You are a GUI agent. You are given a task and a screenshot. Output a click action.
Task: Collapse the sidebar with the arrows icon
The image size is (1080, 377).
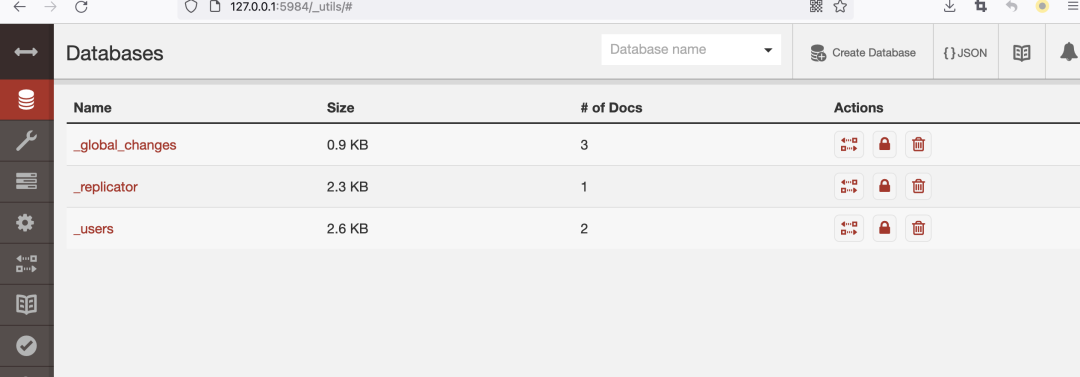click(26, 52)
